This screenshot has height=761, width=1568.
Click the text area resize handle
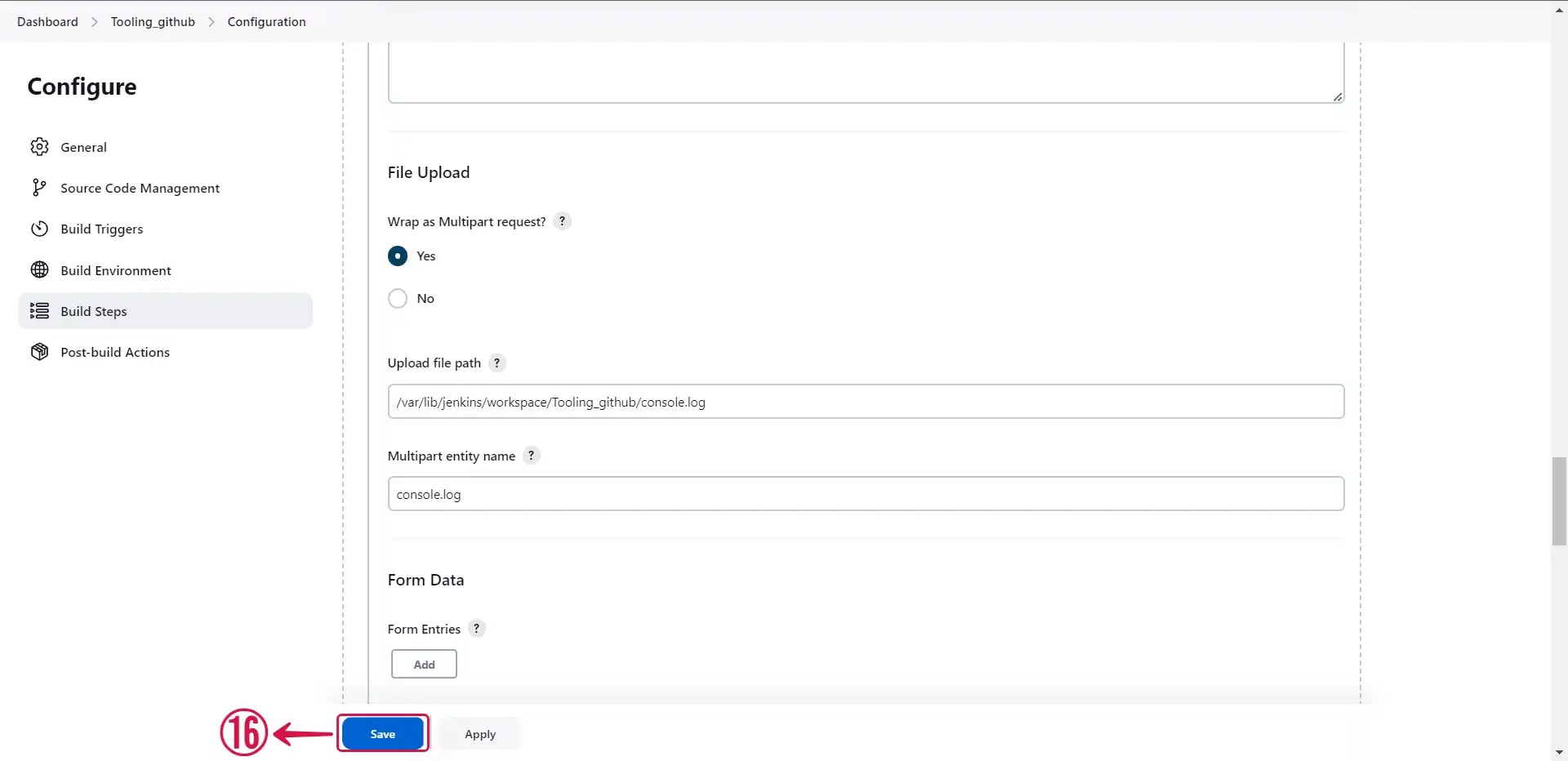click(1337, 96)
